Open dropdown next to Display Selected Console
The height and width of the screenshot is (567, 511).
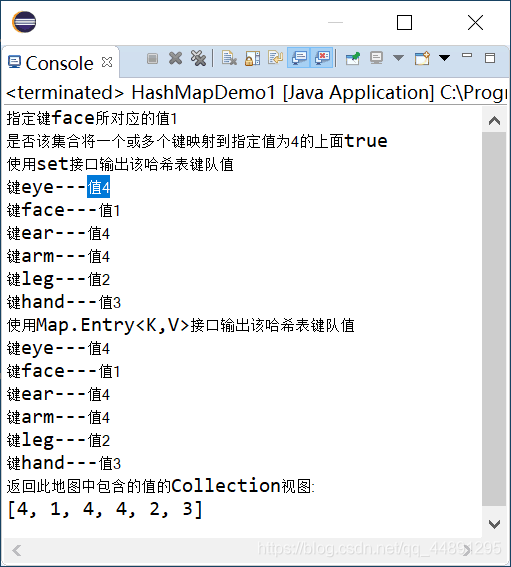tap(398, 58)
